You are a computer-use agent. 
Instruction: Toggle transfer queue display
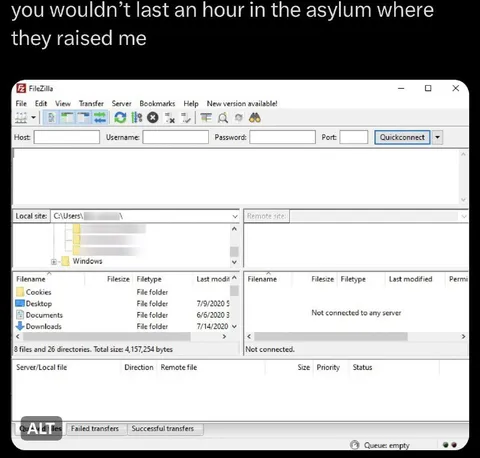click(x=100, y=118)
